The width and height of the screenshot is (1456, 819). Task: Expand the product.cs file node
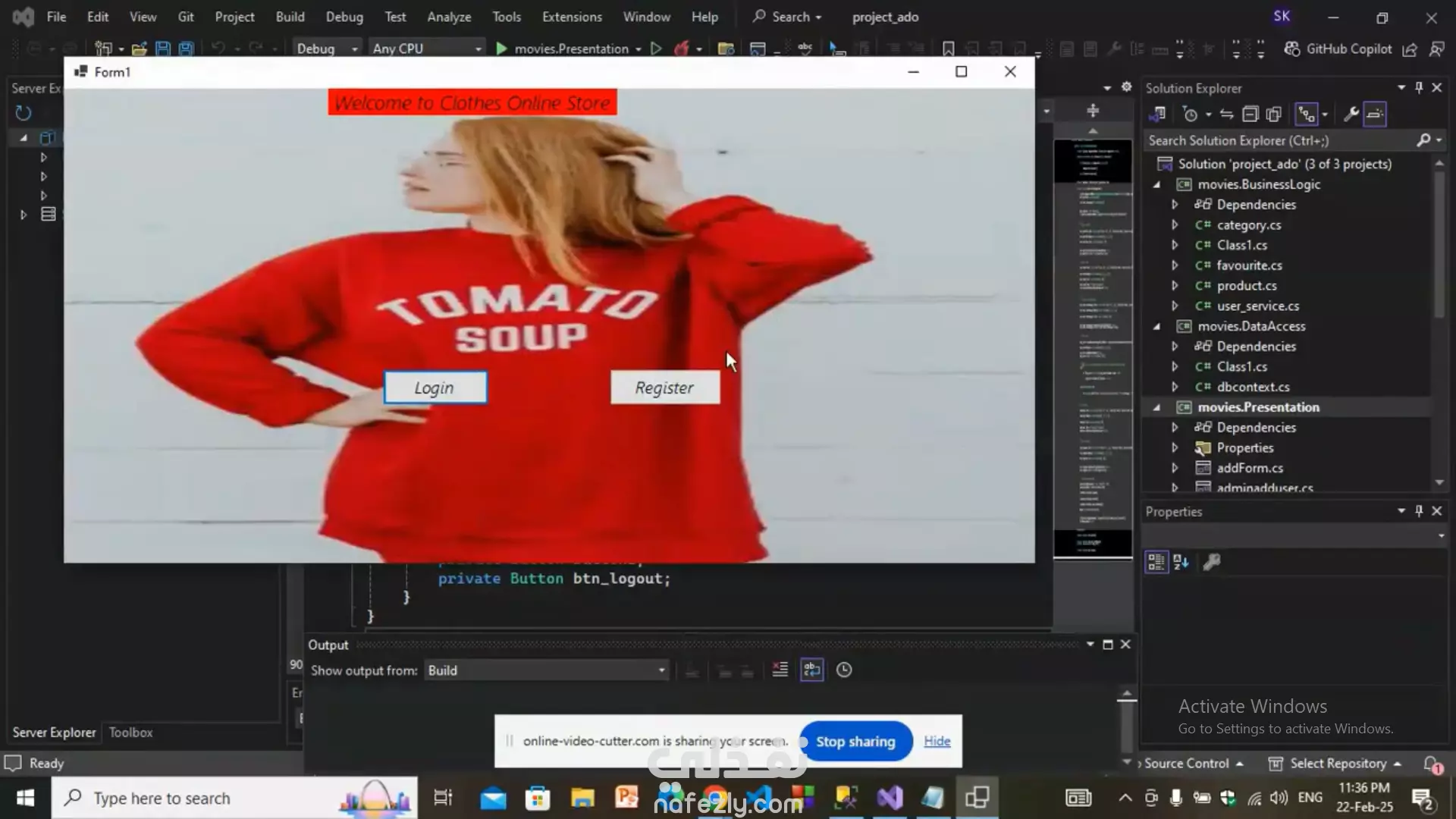coord(1175,285)
